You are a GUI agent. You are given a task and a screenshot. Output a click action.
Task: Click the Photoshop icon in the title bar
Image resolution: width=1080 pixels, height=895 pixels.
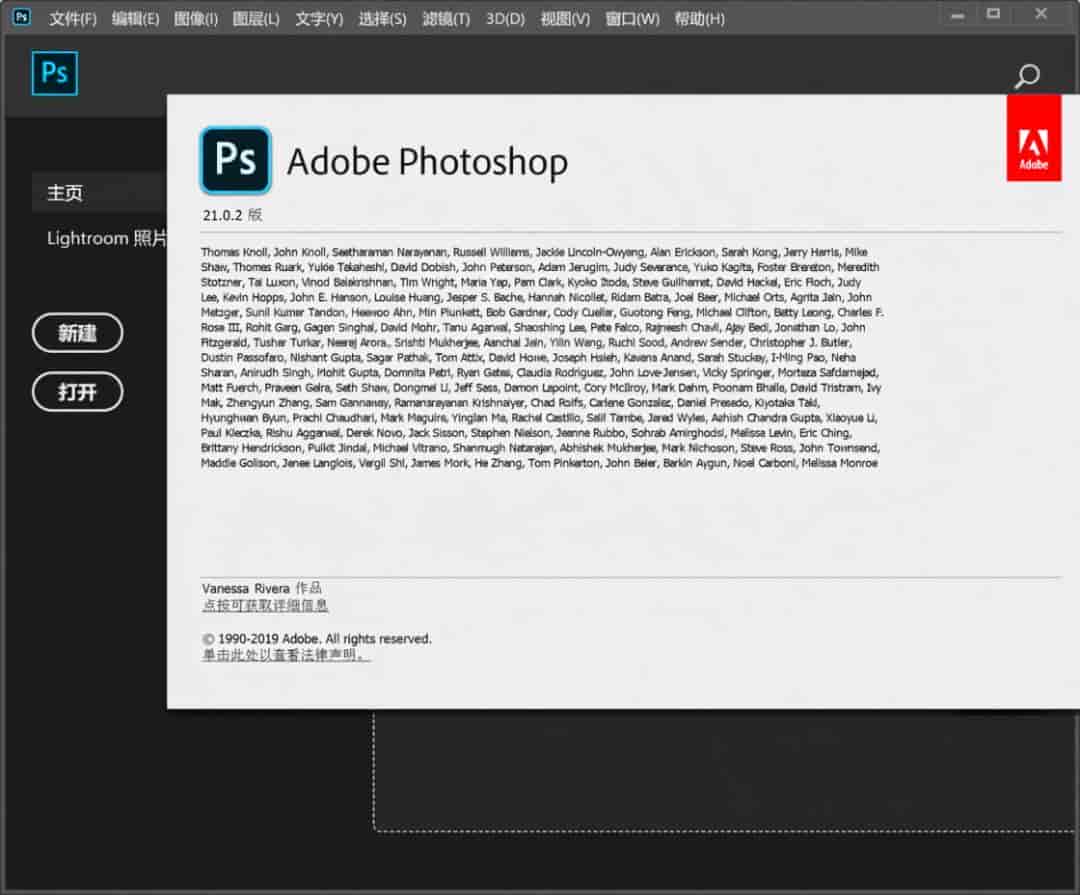point(21,17)
